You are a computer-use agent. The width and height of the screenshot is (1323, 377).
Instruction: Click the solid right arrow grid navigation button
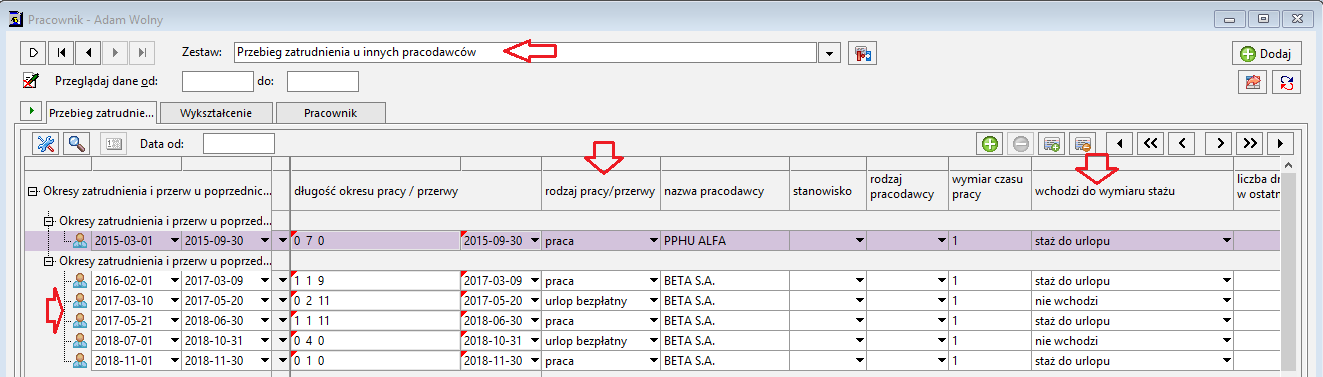point(1281,144)
